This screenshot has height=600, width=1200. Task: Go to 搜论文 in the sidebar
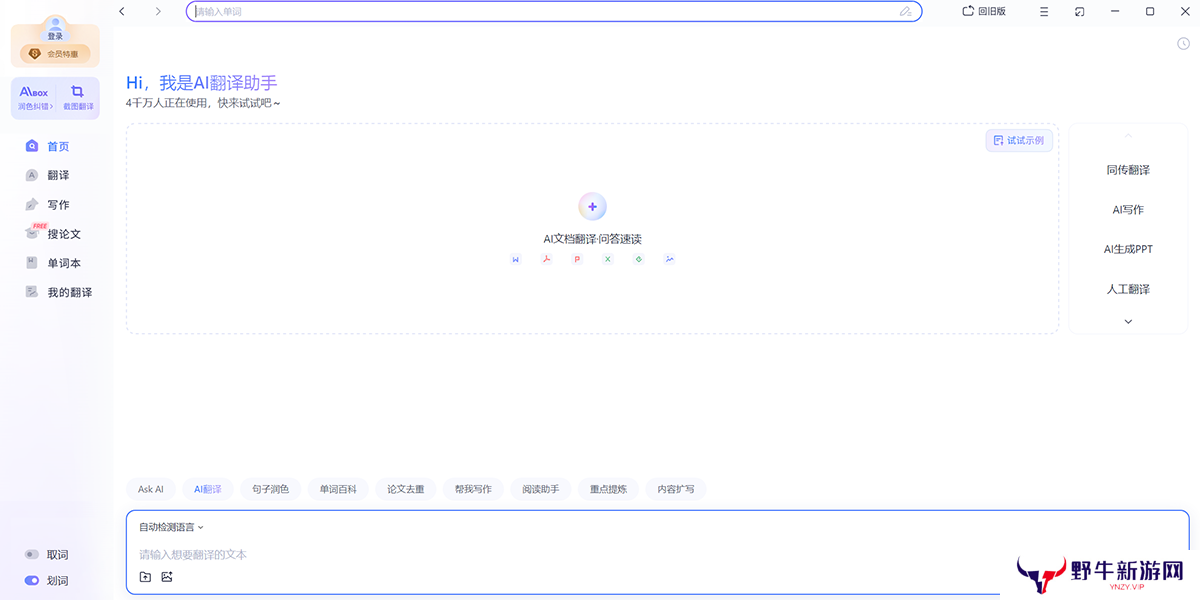pyautogui.click(x=64, y=234)
